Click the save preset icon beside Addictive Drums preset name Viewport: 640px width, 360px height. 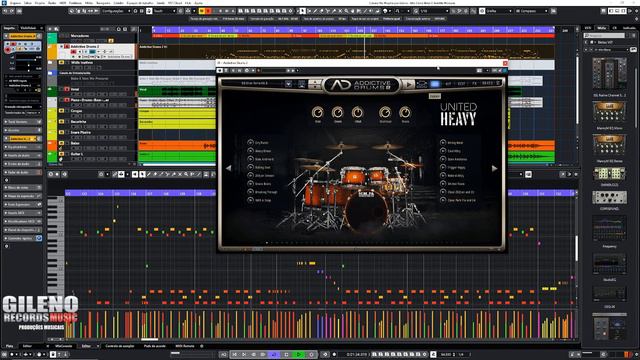302,84
